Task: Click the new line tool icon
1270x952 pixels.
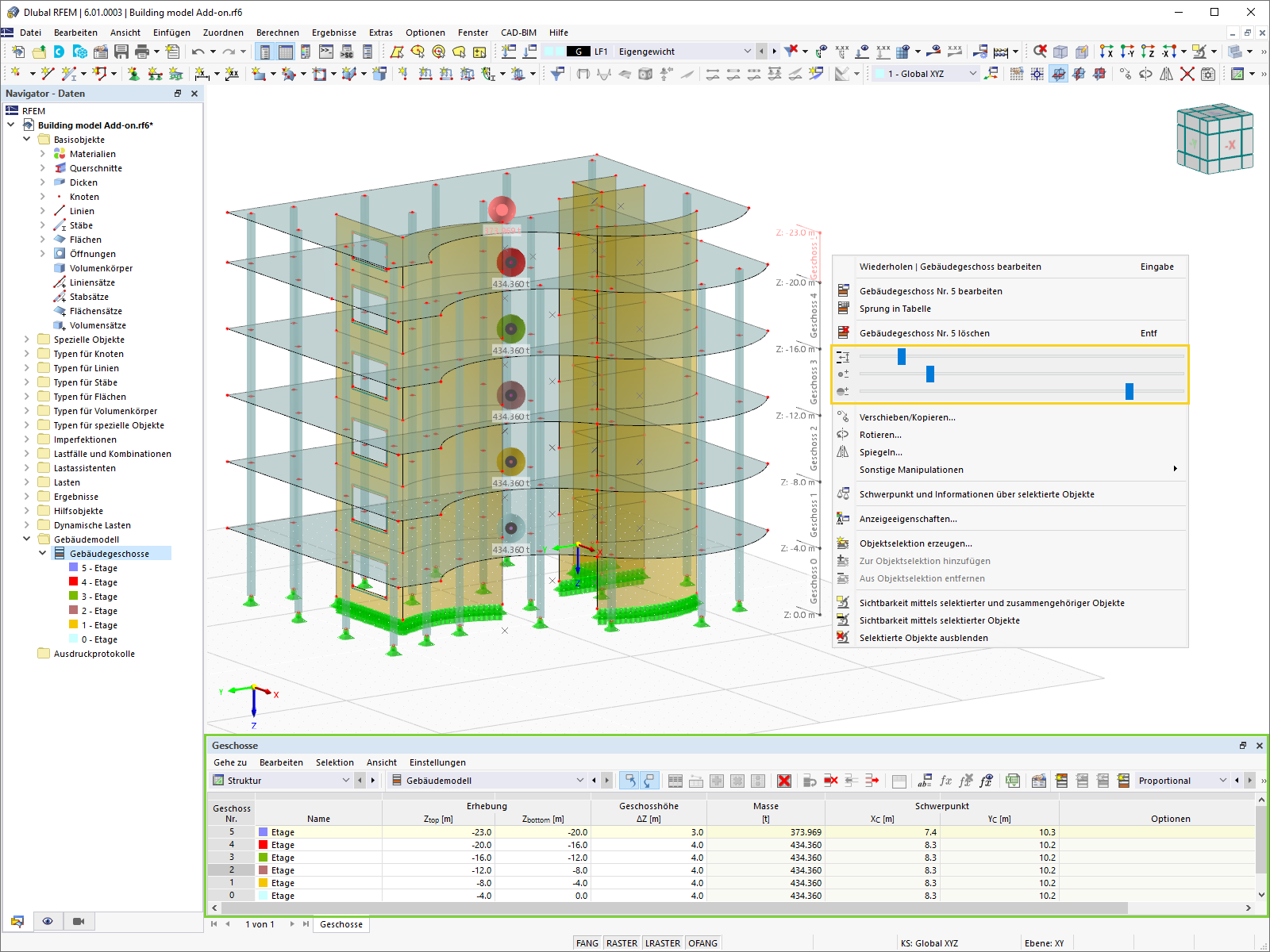Action: pos(48,74)
